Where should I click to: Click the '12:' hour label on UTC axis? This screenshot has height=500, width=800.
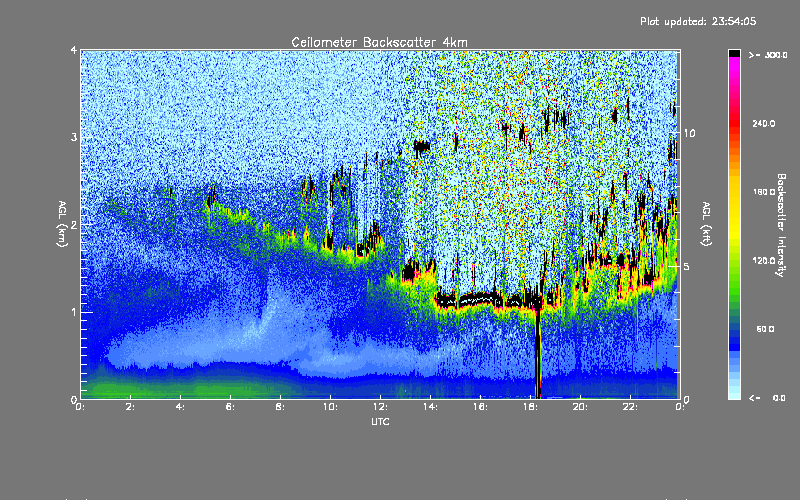tap(381, 407)
